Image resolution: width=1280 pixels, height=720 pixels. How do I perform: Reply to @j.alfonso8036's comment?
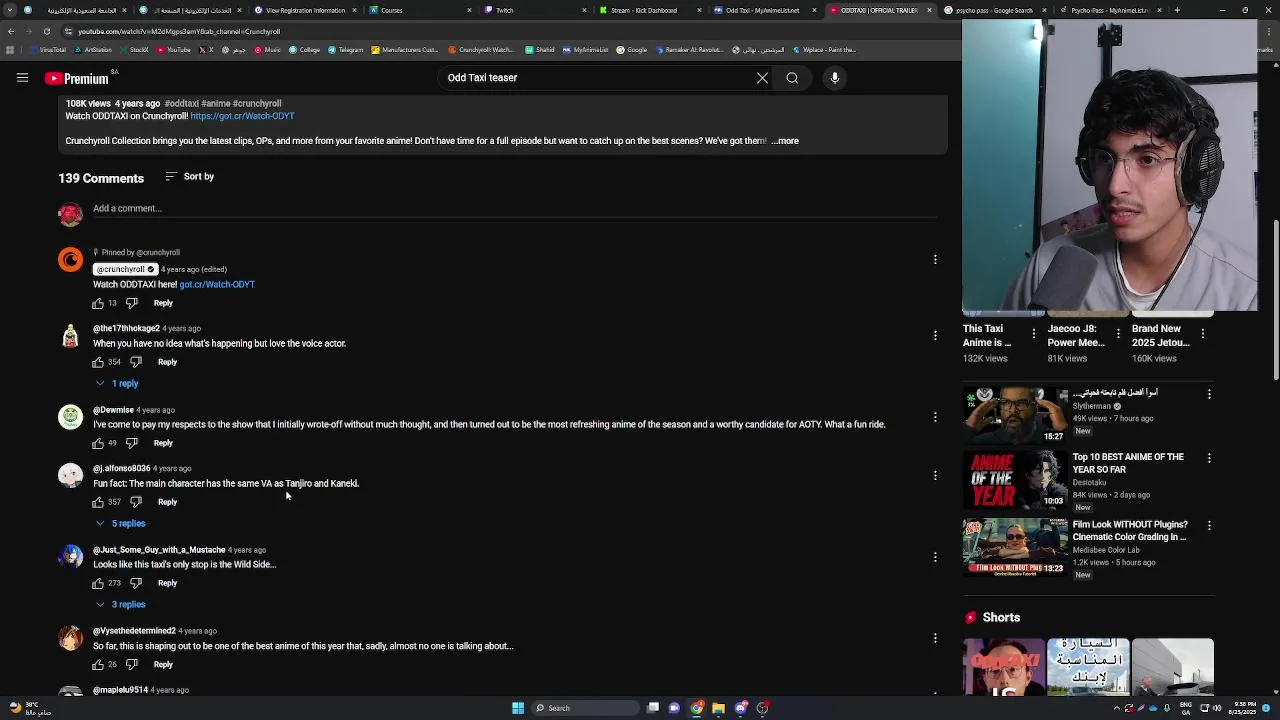pyautogui.click(x=167, y=502)
